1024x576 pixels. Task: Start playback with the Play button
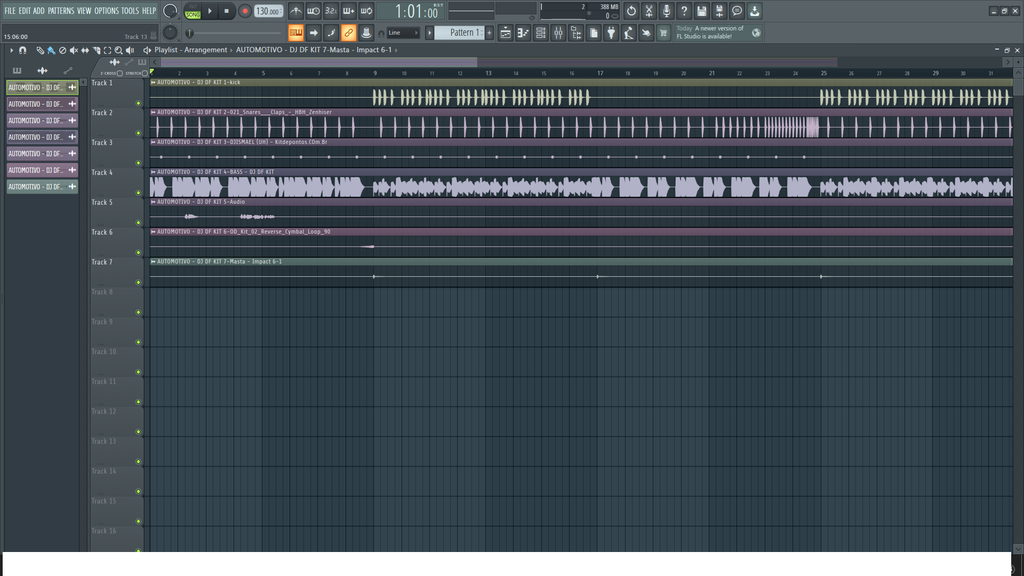[210, 11]
